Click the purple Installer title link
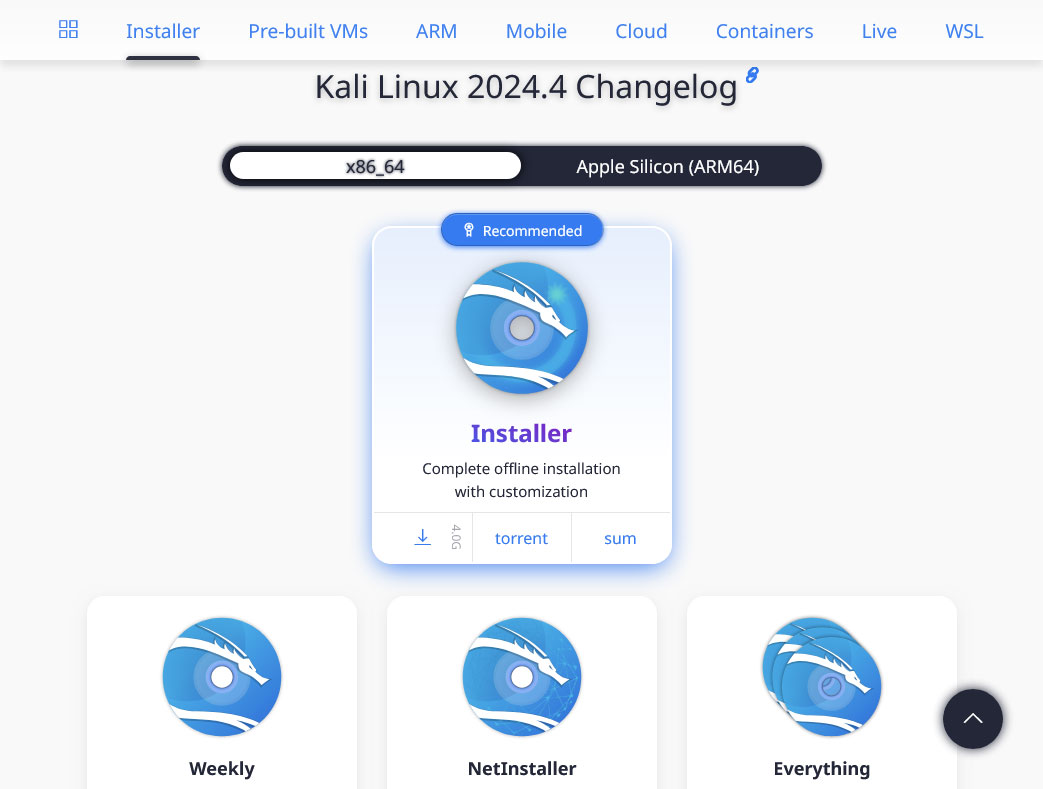This screenshot has width=1043, height=789. tap(521, 433)
